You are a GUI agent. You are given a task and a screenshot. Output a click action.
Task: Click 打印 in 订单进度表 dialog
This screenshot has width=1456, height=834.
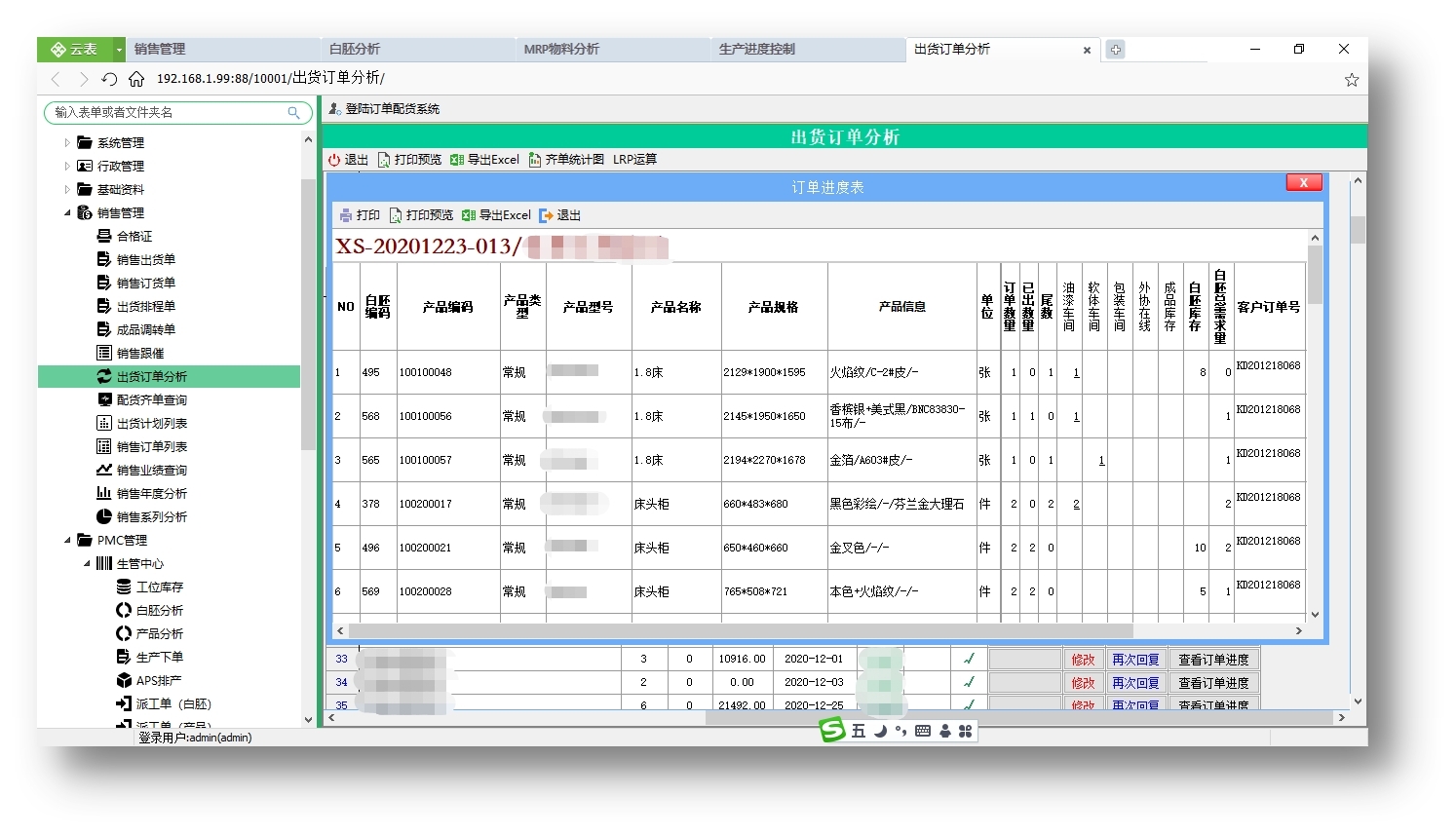tap(360, 215)
